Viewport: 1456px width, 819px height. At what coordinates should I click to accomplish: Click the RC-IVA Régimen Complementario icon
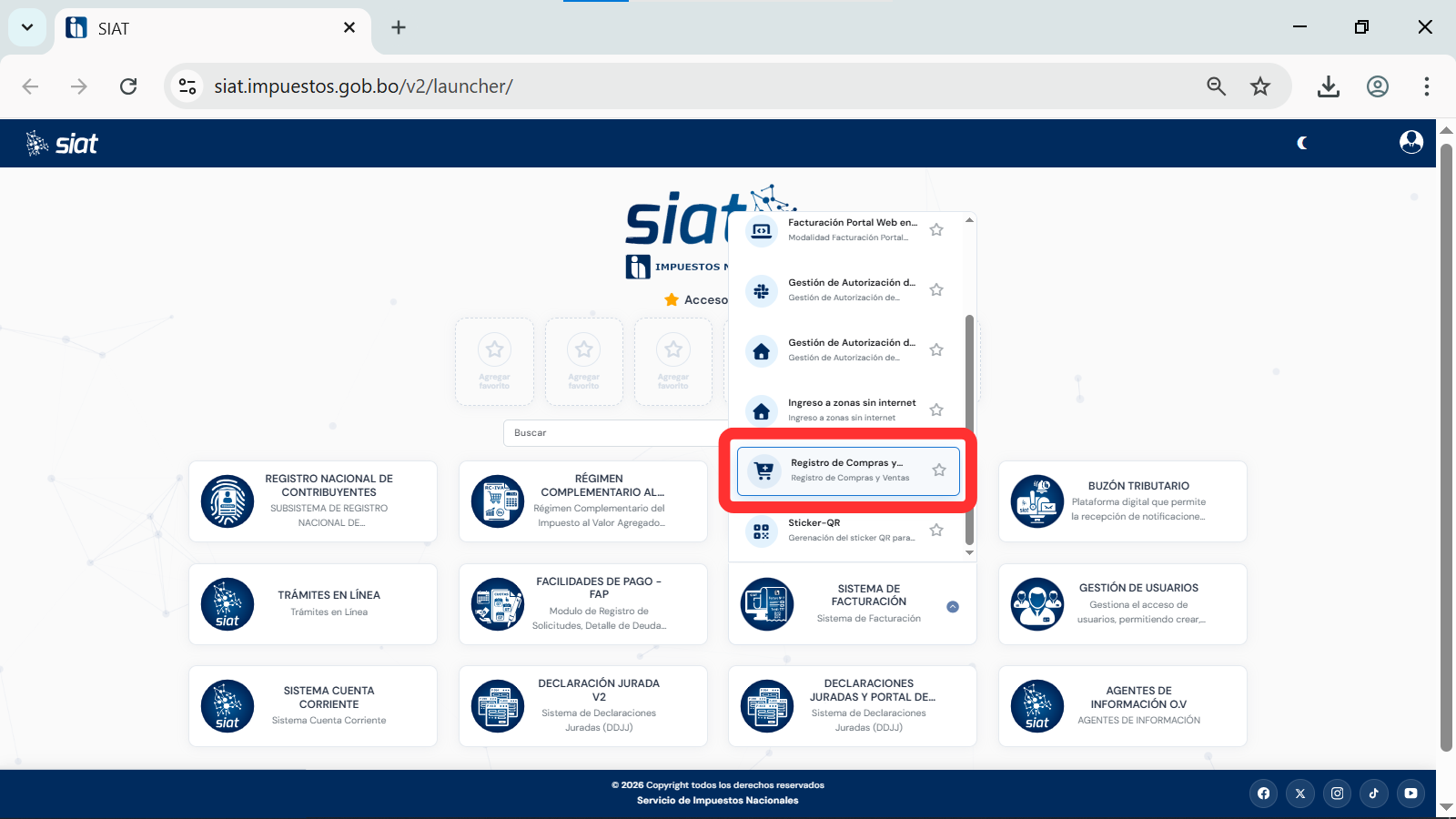[x=498, y=501]
